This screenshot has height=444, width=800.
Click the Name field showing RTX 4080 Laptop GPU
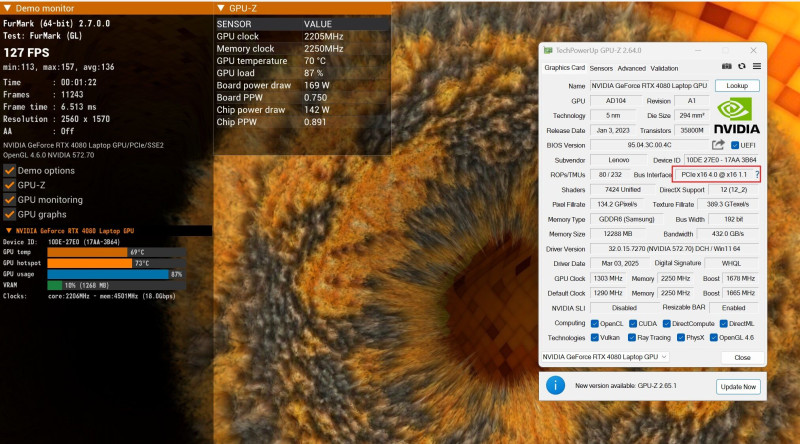649,86
